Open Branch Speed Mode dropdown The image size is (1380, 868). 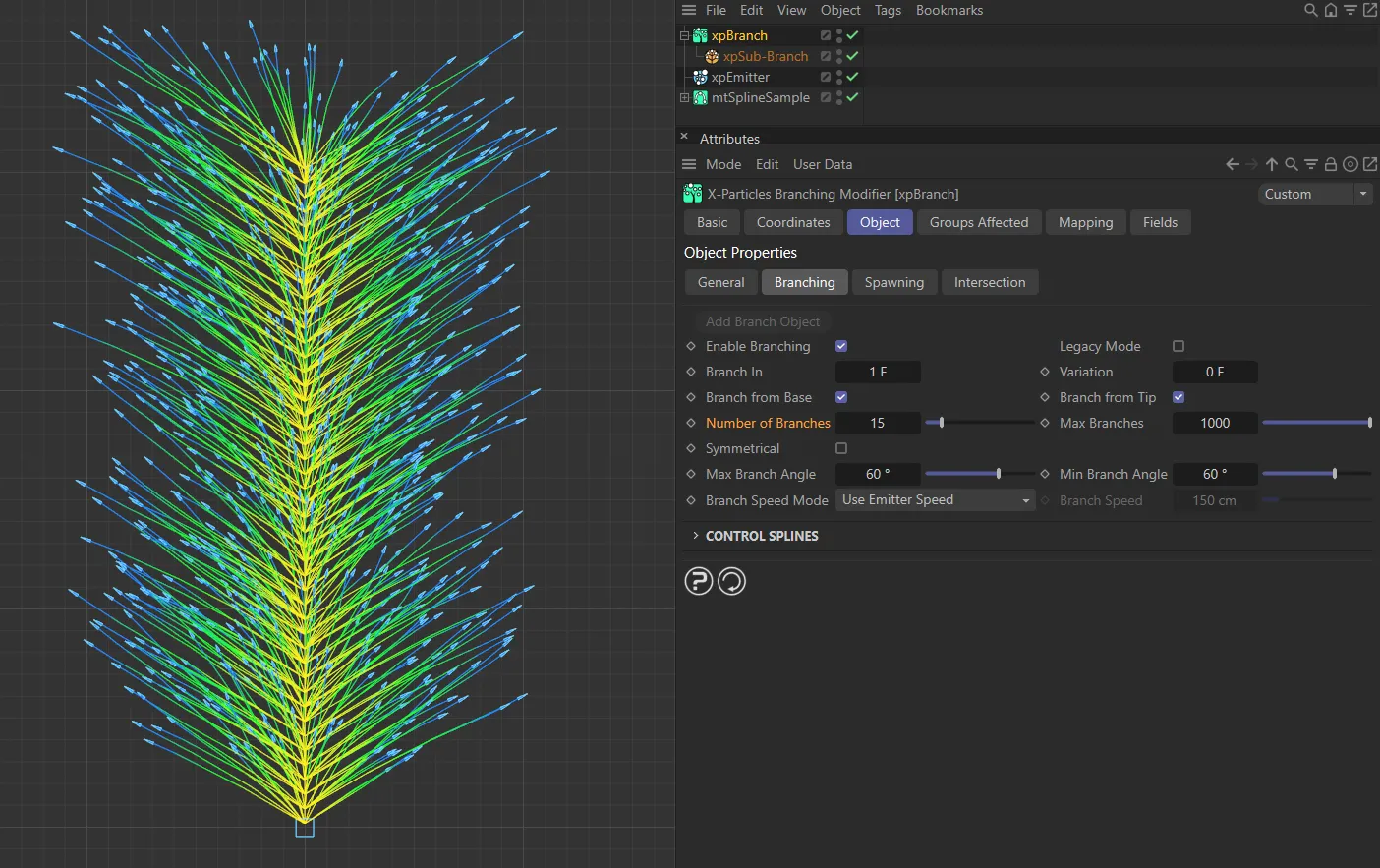coord(935,500)
